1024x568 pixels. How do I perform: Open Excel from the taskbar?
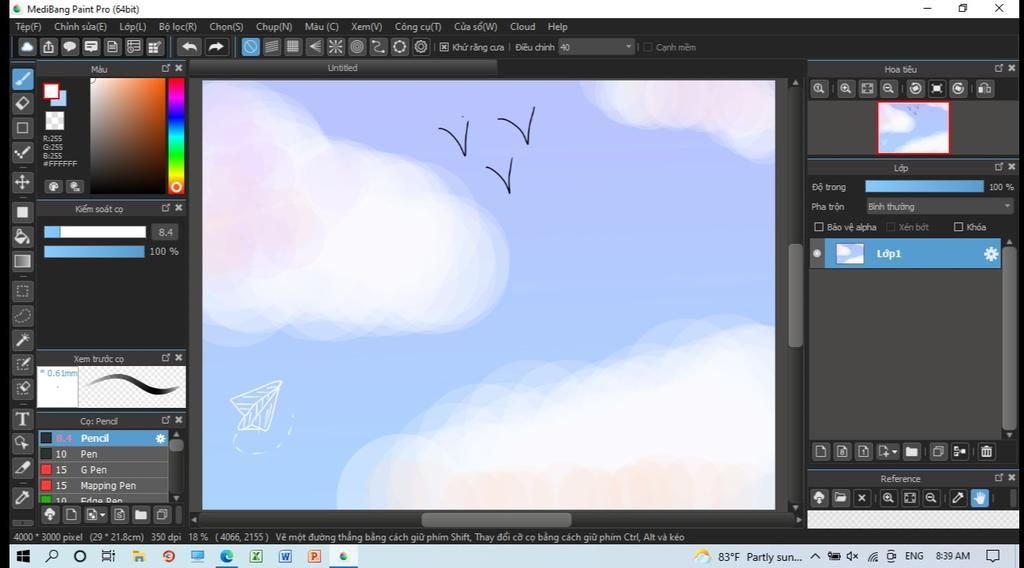(x=256, y=556)
